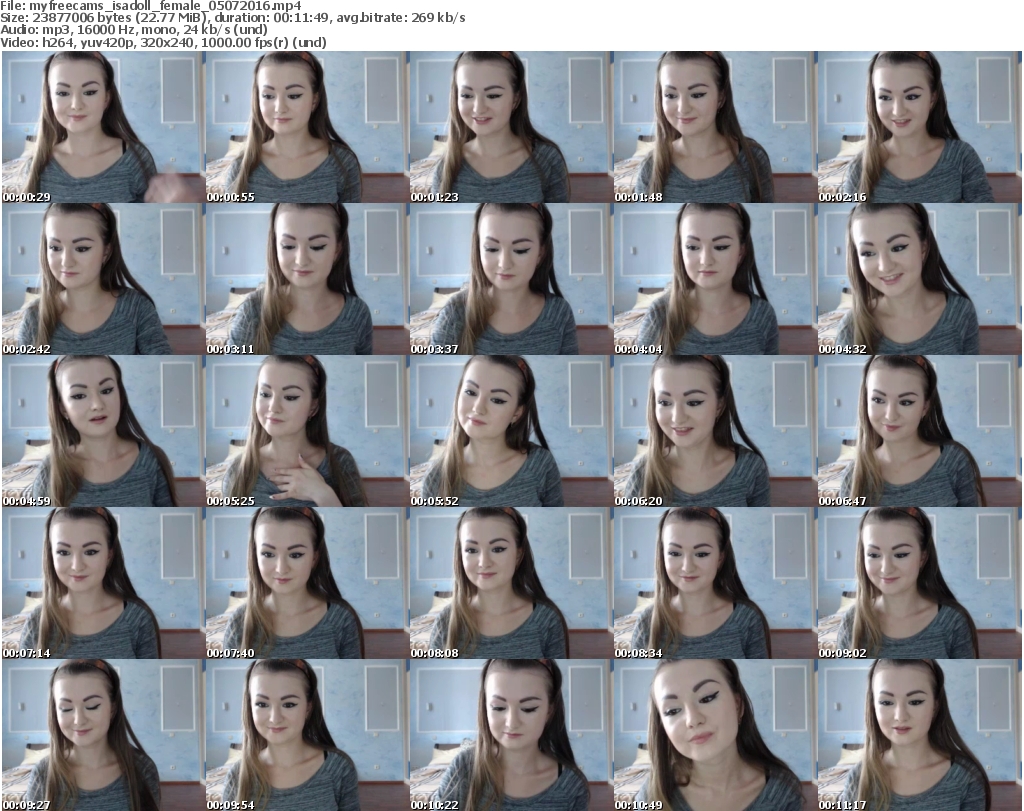View the frame stamped 00:10:22
The height and width of the screenshot is (811, 1024).
pyautogui.click(x=511, y=735)
